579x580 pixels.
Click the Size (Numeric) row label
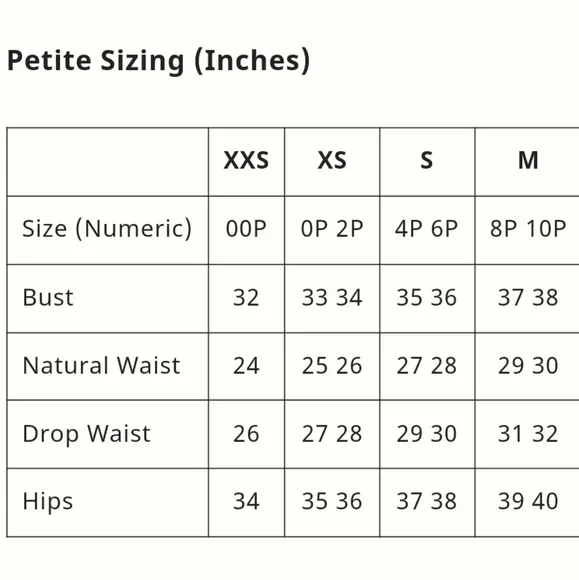click(x=107, y=229)
